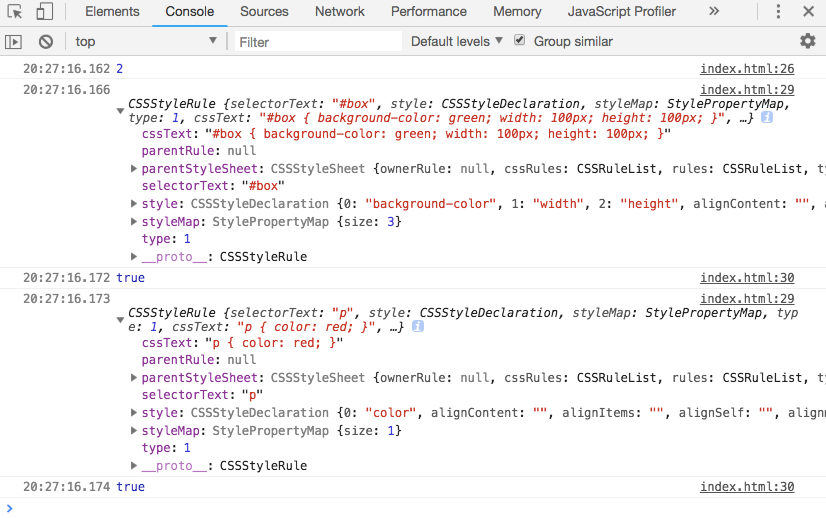Clear the console with the ban icon
The height and width of the screenshot is (518, 826).
tap(45, 42)
